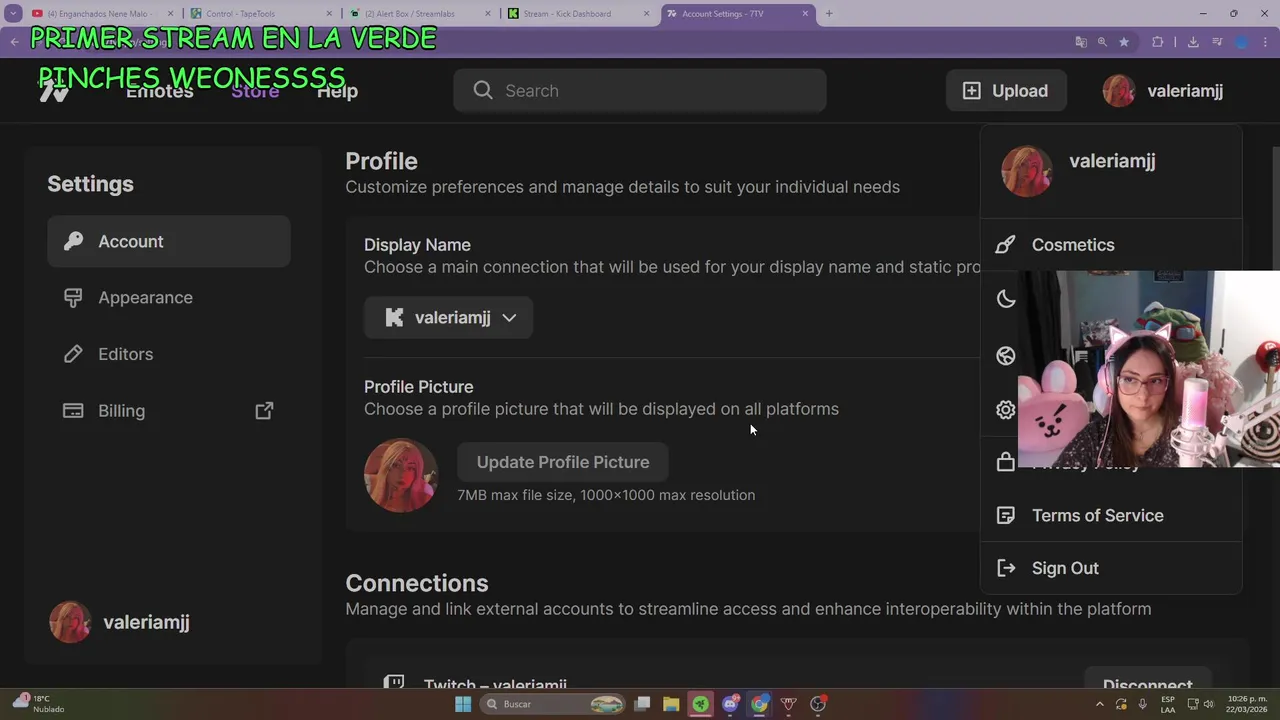Click the Sign Out arrow icon
Image resolution: width=1280 pixels, height=720 pixels.
[x=1006, y=568]
